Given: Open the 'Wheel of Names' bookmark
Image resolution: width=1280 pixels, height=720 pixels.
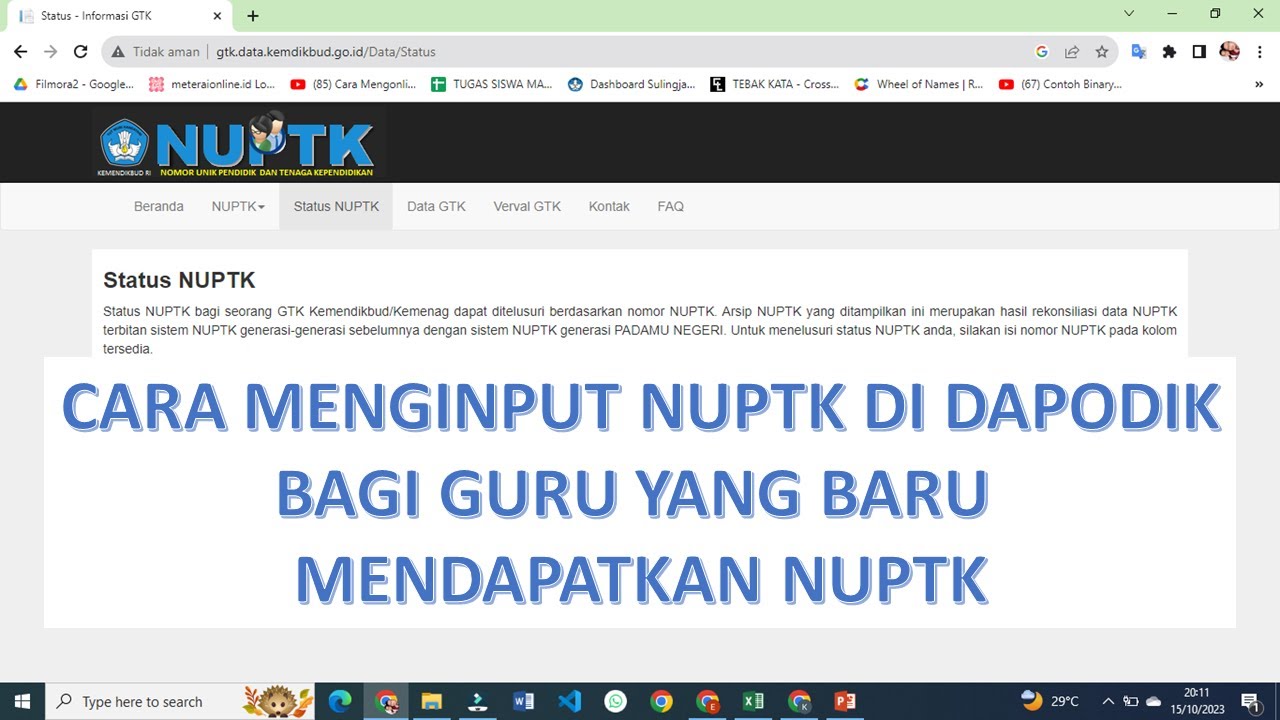Looking at the screenshot, I should (x=919, y=85).
